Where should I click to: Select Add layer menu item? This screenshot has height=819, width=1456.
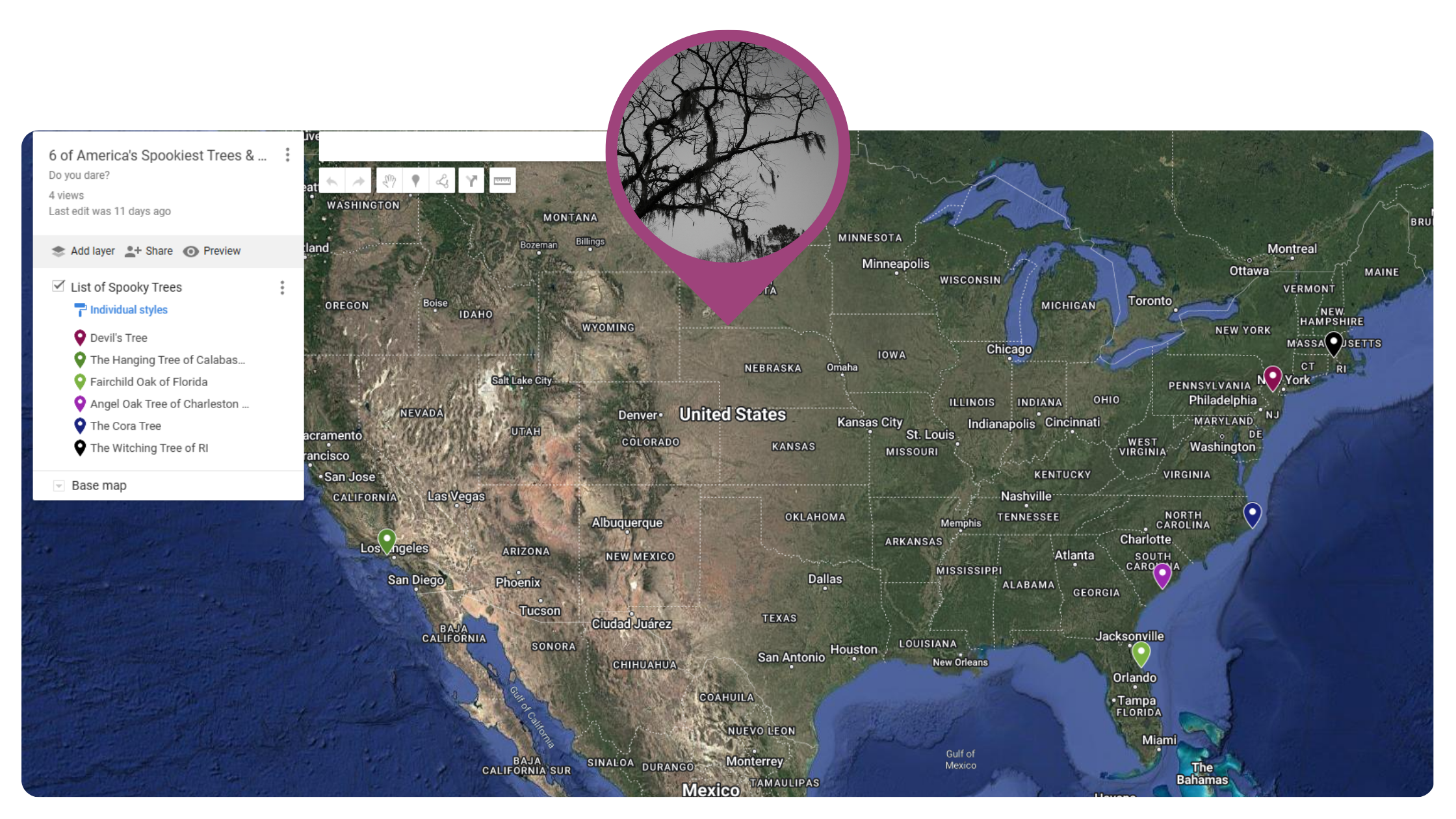pos(85,250)
